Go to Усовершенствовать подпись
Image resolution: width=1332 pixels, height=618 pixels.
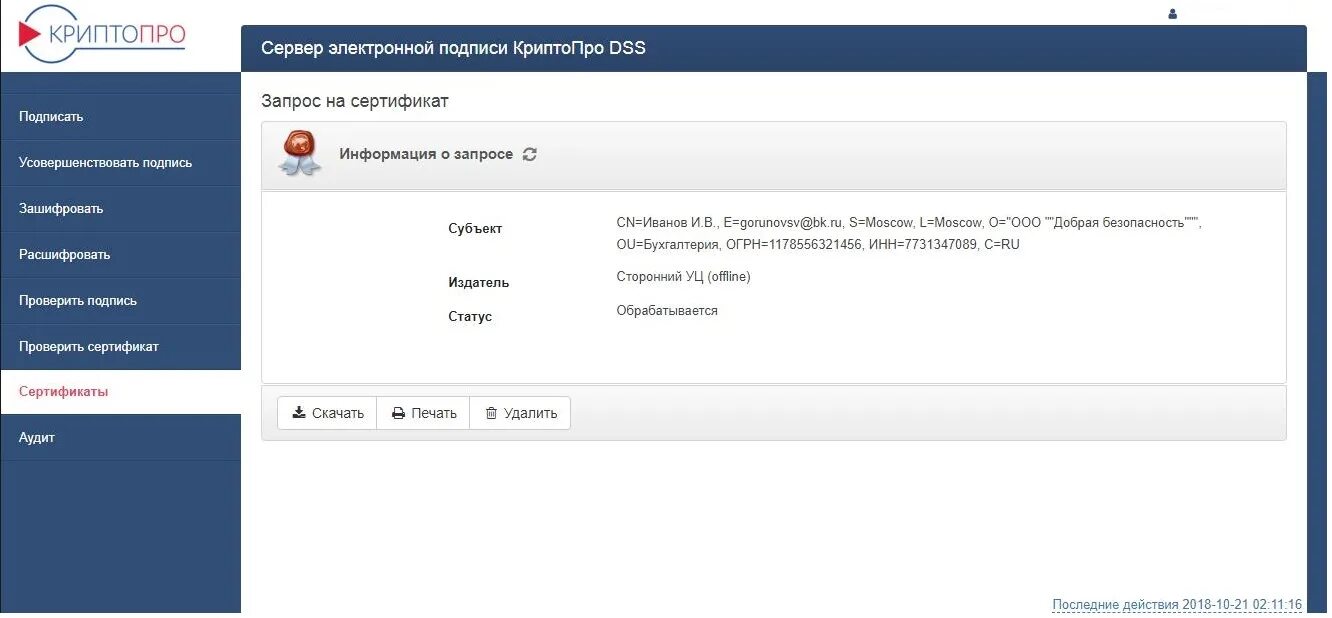click(x=120, y=163)
